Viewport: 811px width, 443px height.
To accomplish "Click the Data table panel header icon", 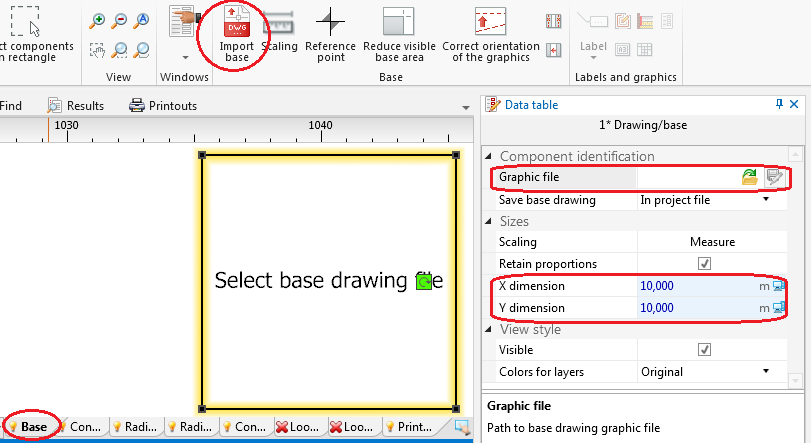I will tap(492, 104).
